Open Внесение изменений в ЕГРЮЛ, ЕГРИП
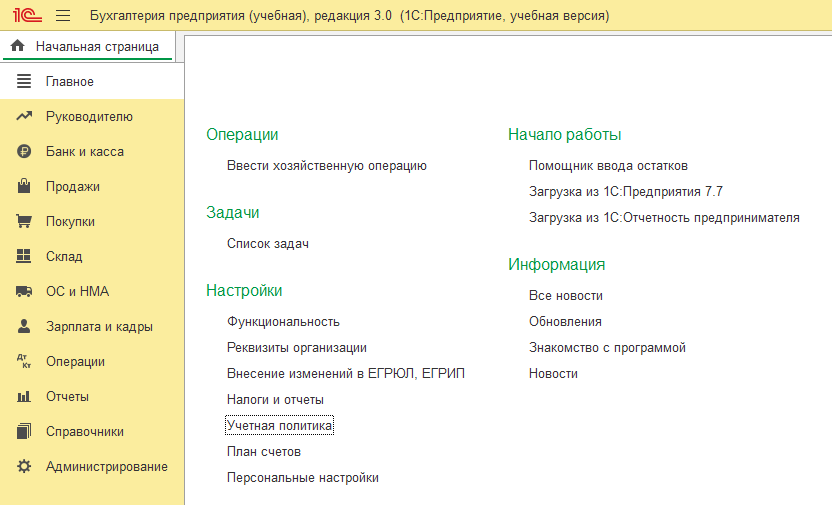The width and height of the screenshot is (832, 505). [346, 373]
